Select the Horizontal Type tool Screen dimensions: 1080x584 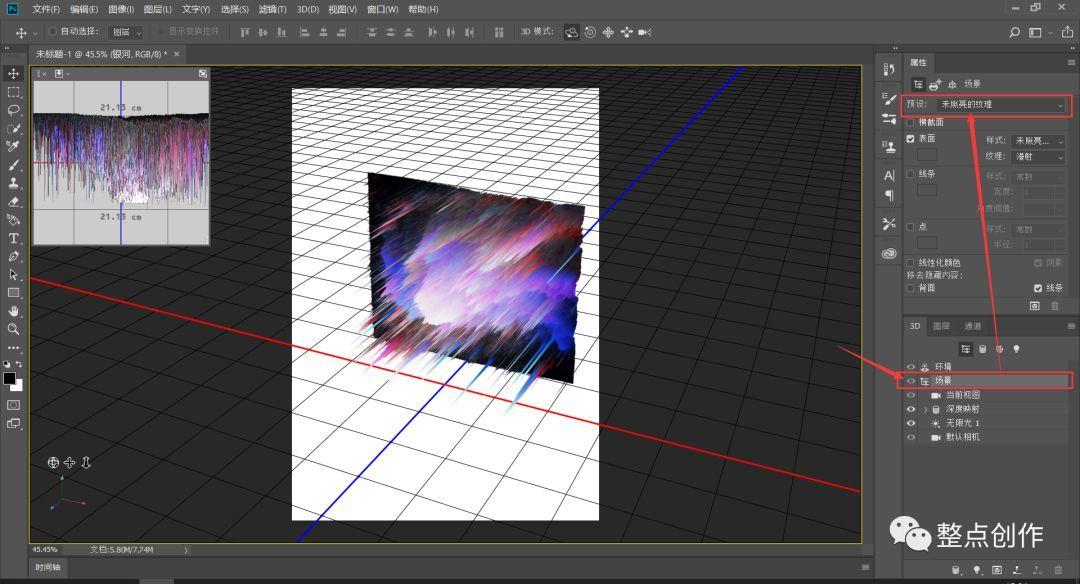coord(13,238)
